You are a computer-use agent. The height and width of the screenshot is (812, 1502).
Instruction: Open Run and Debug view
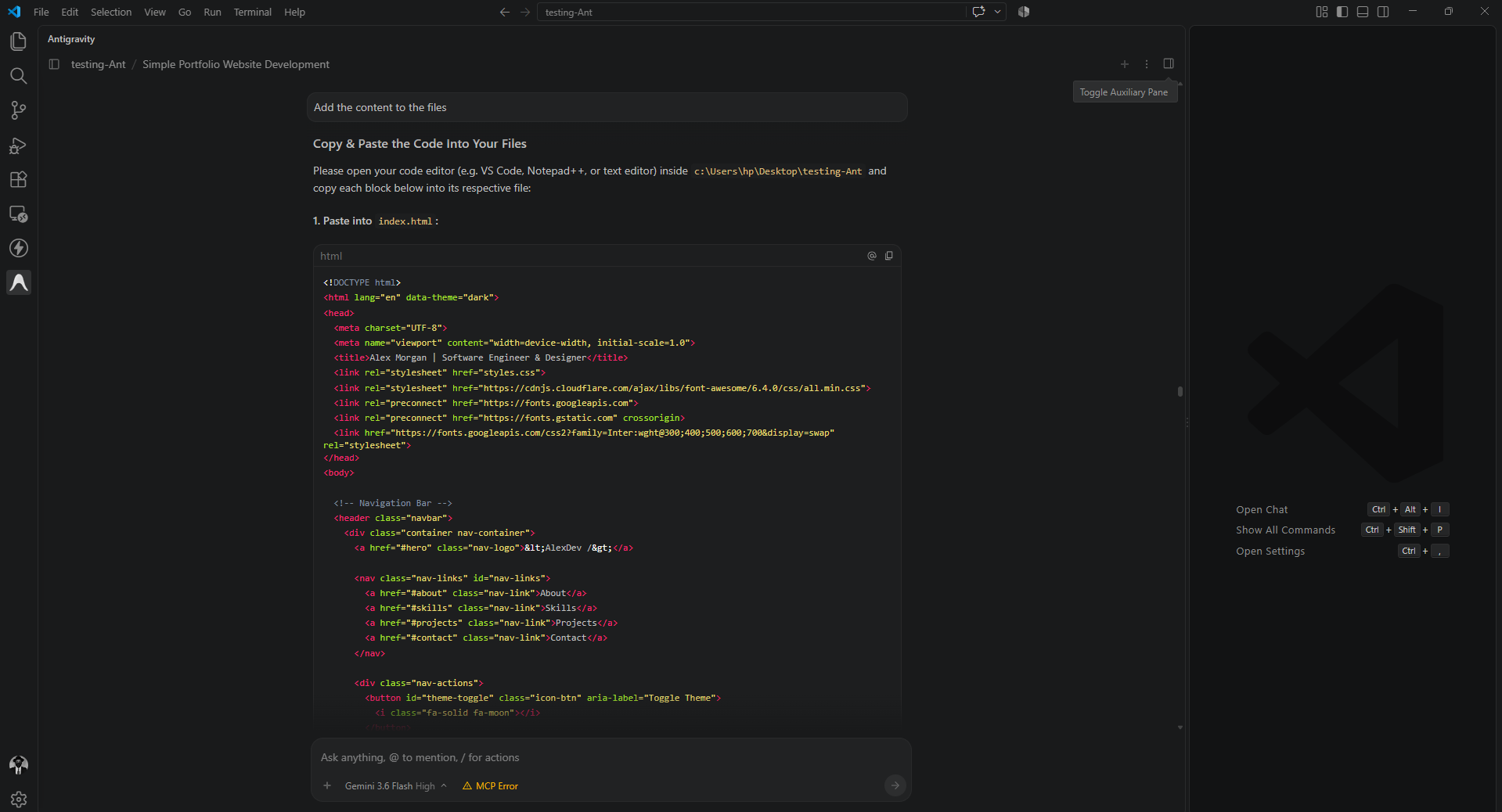(x=18, y=146)
